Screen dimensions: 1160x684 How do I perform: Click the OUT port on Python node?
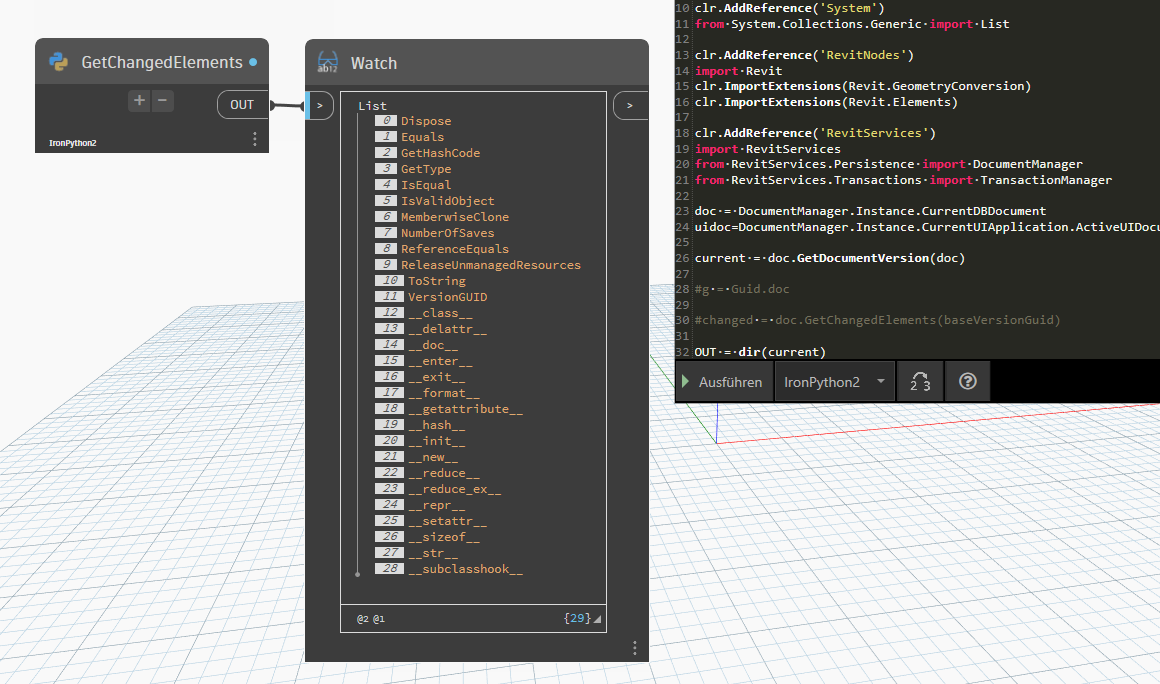tap(242, 104)
